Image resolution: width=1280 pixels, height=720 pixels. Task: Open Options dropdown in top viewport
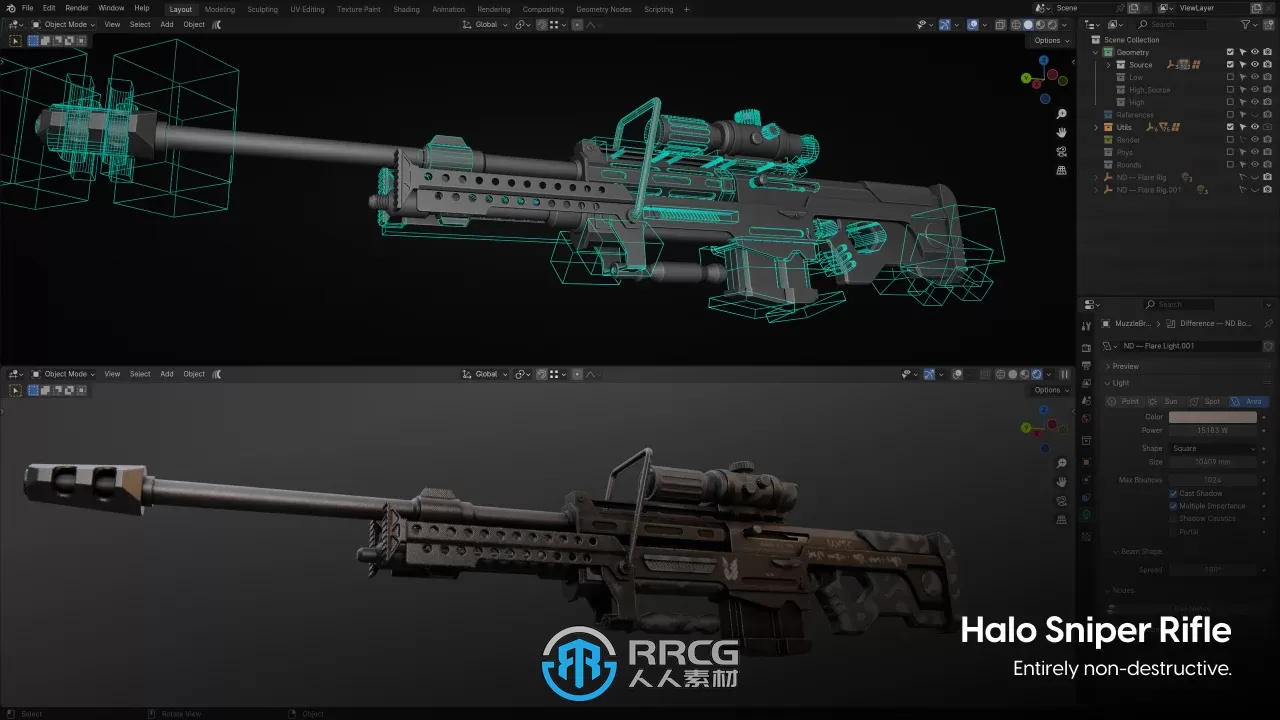[1050, 41]
